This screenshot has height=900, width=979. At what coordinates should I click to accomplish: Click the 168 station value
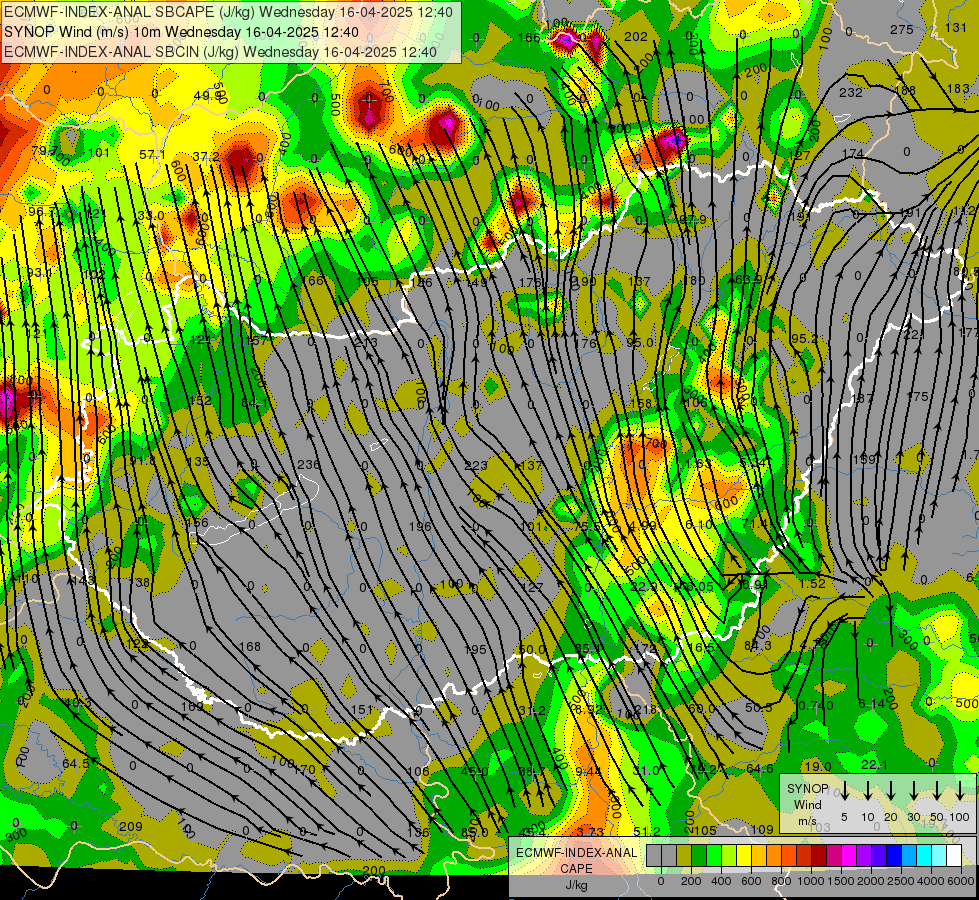250,646
